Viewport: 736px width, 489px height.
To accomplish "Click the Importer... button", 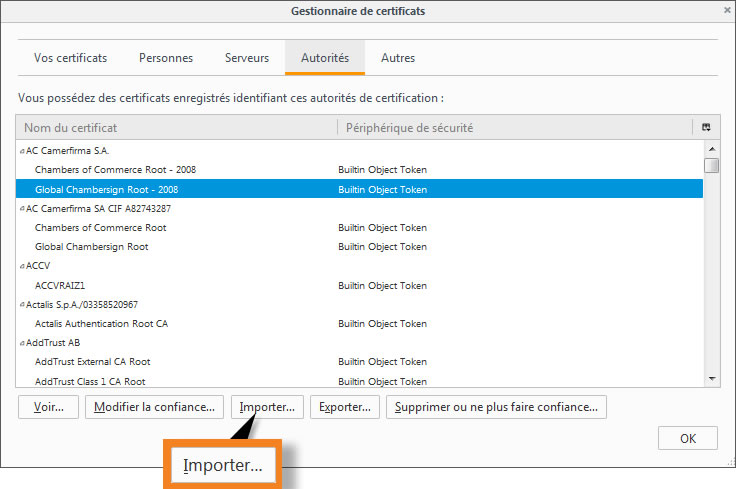I will coord(267,407).
